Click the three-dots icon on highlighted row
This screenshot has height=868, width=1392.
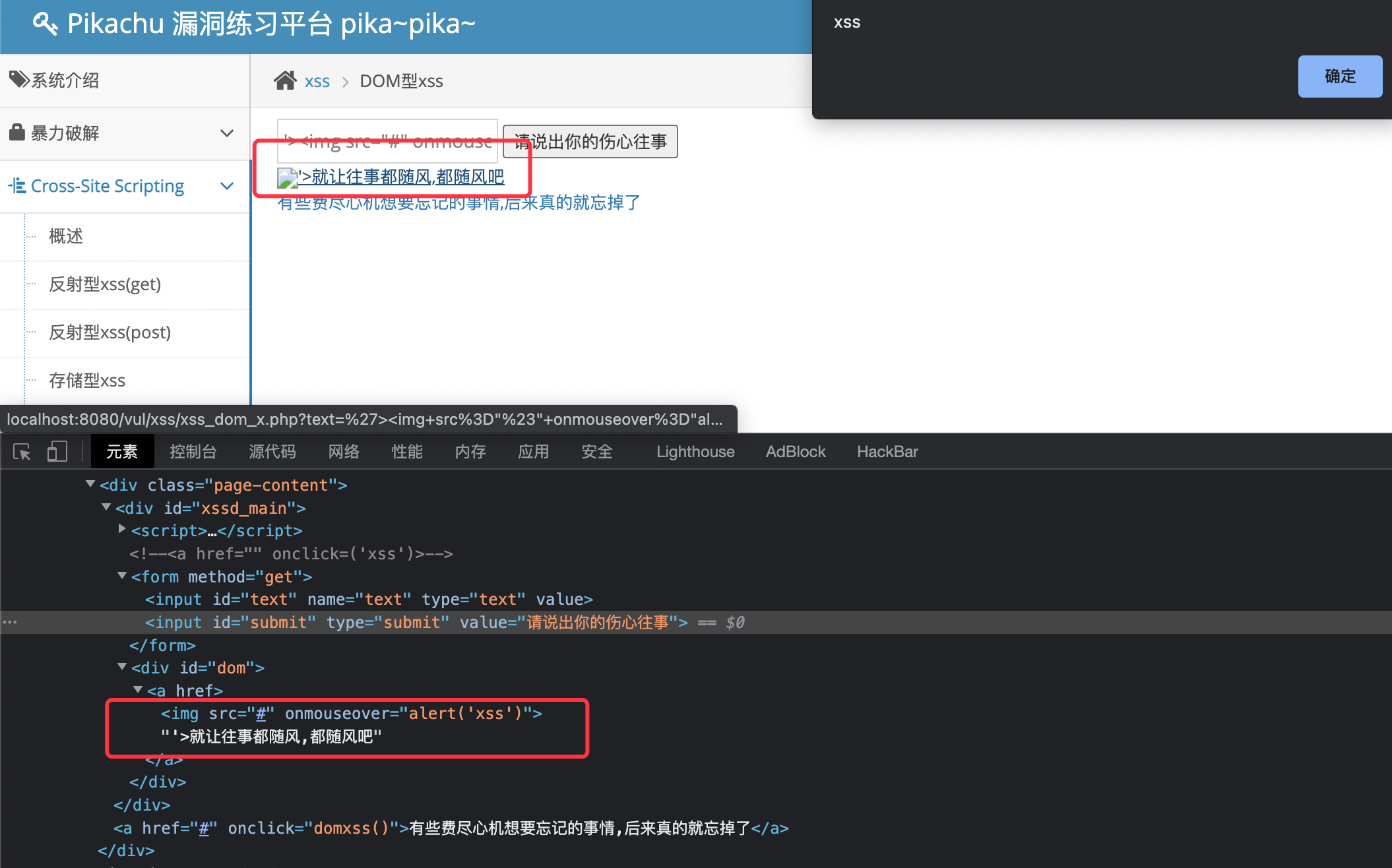[10, 622]
